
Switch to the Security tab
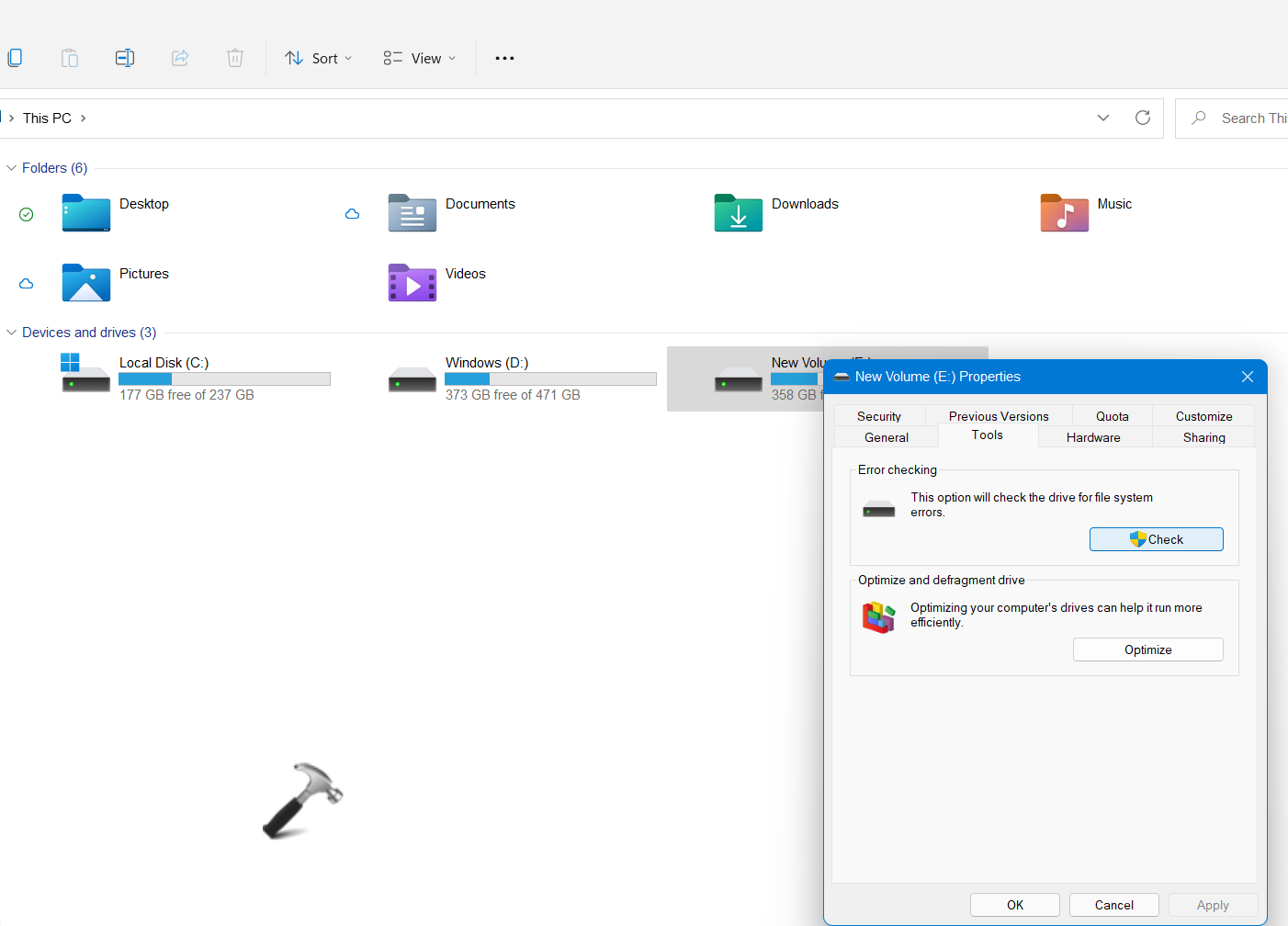tap(878, 416)
